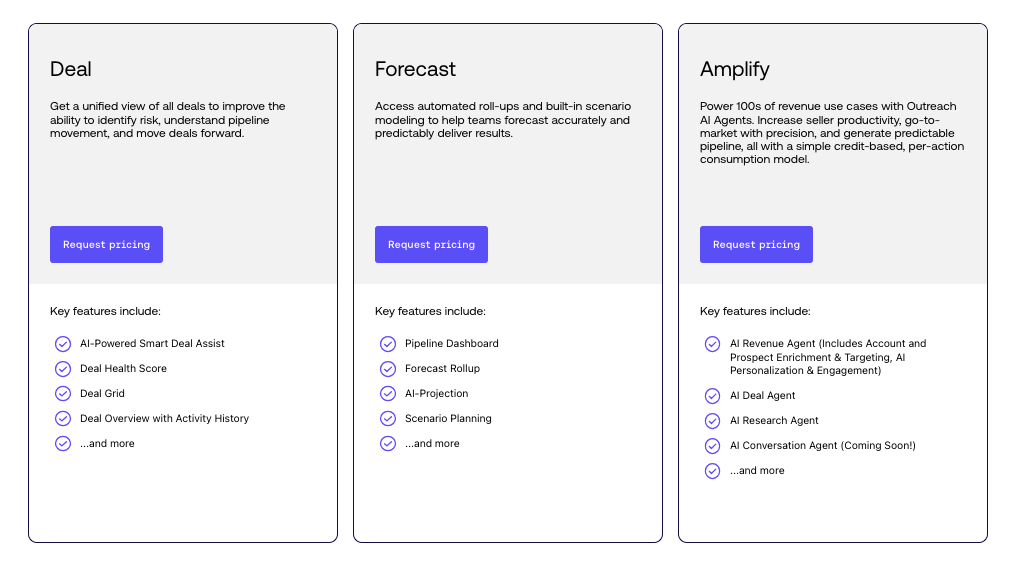Click the checkmark icon beside Deal Grid

(x=63, y=394)
